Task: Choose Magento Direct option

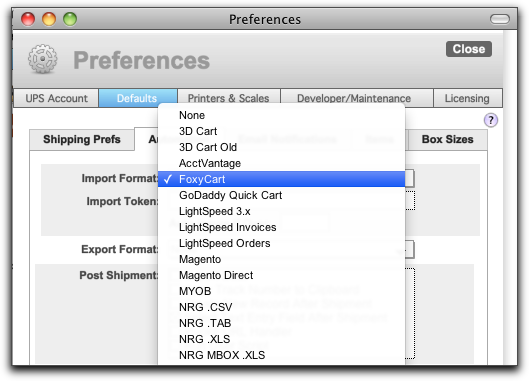Action: 281,275
